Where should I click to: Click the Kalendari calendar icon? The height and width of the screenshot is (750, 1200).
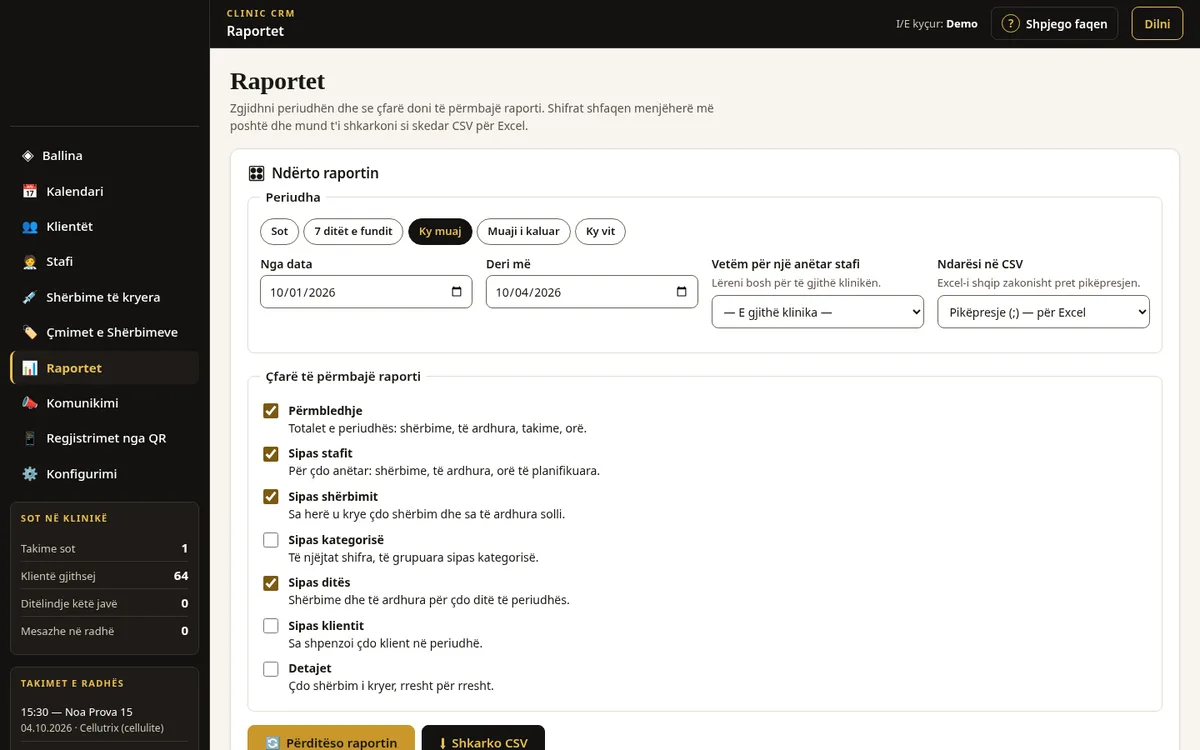[30, 191]
